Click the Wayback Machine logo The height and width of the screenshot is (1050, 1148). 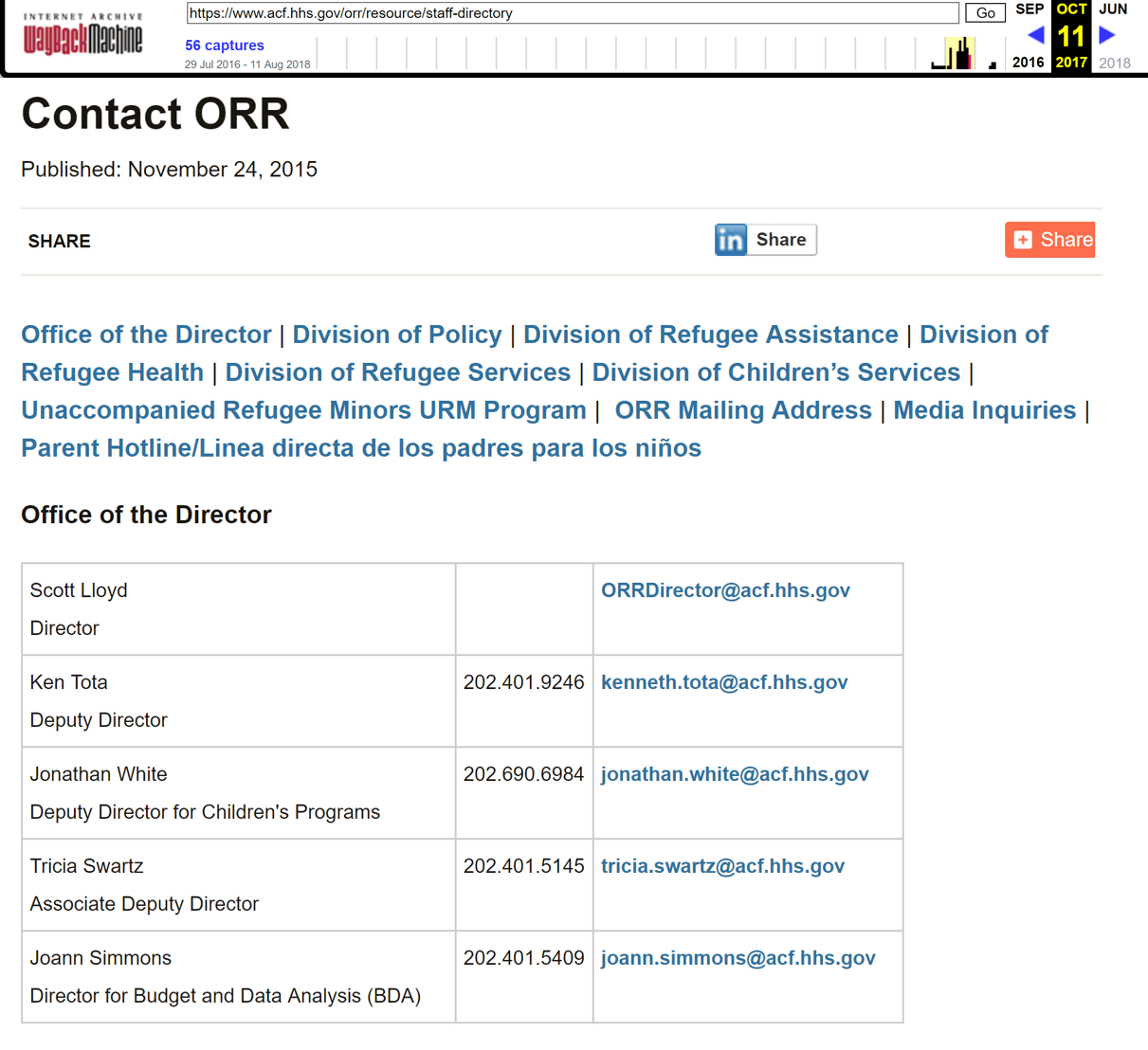pos(82,35)
